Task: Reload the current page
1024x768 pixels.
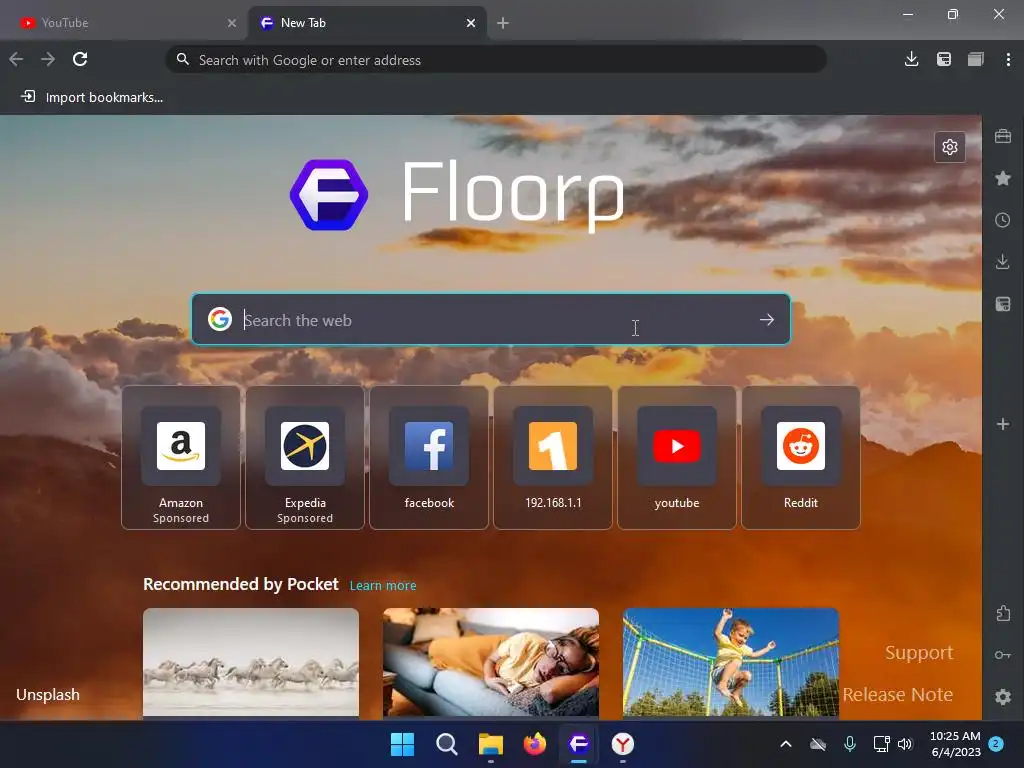Action: point(80,59)
